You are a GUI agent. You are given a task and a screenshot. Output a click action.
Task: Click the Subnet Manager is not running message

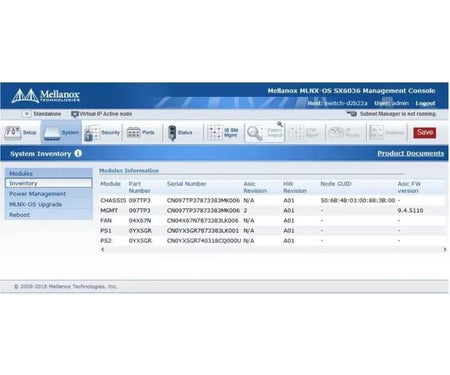398,114
